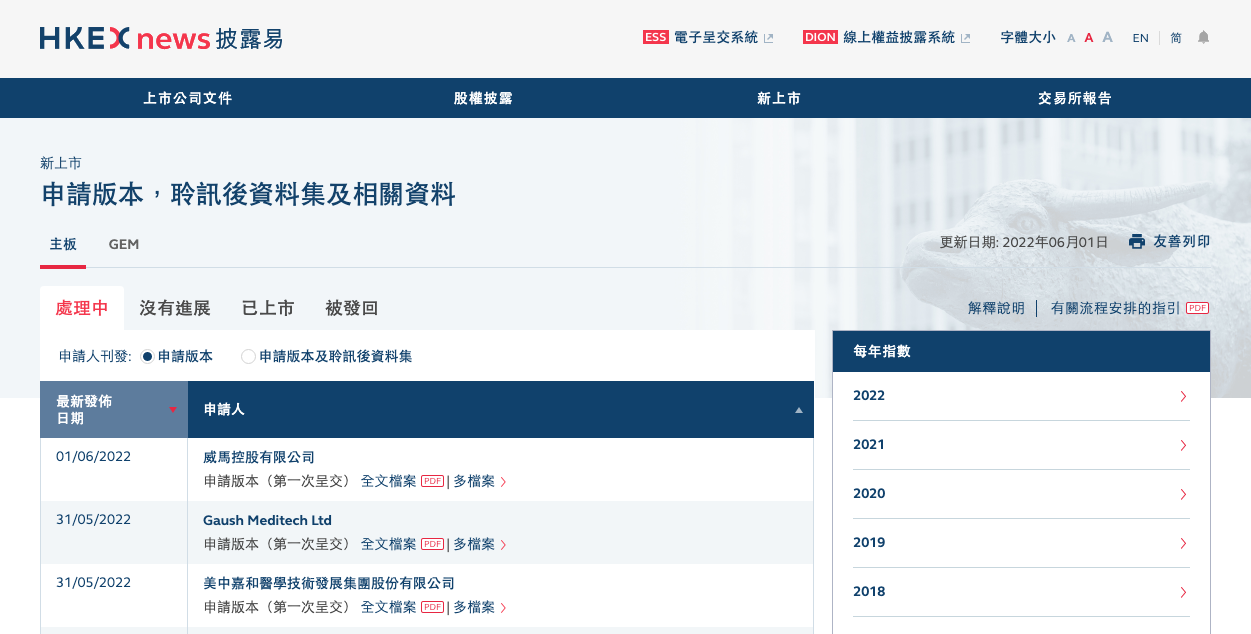
Task: Click the HKEX news logo
Action: [161, 38]
